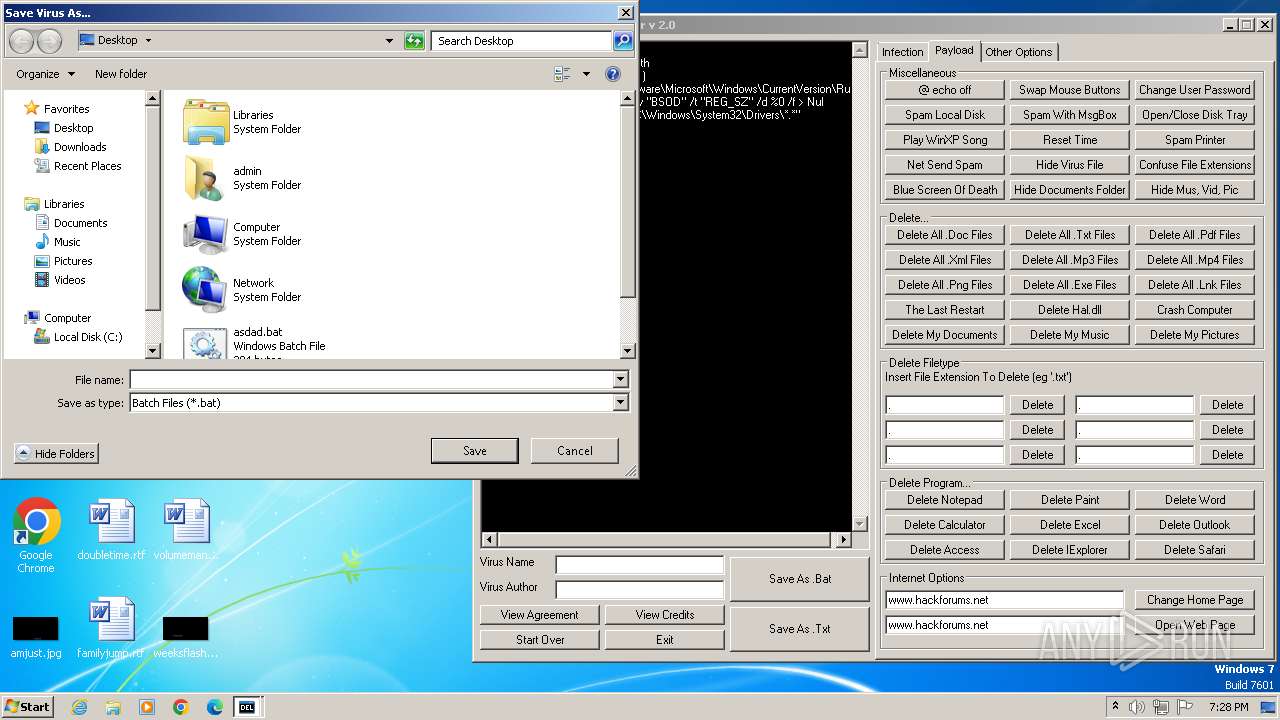Click the search magnifier icon
The height and width of the screenshot is (720, 1280).
click(x=623, y=41)
